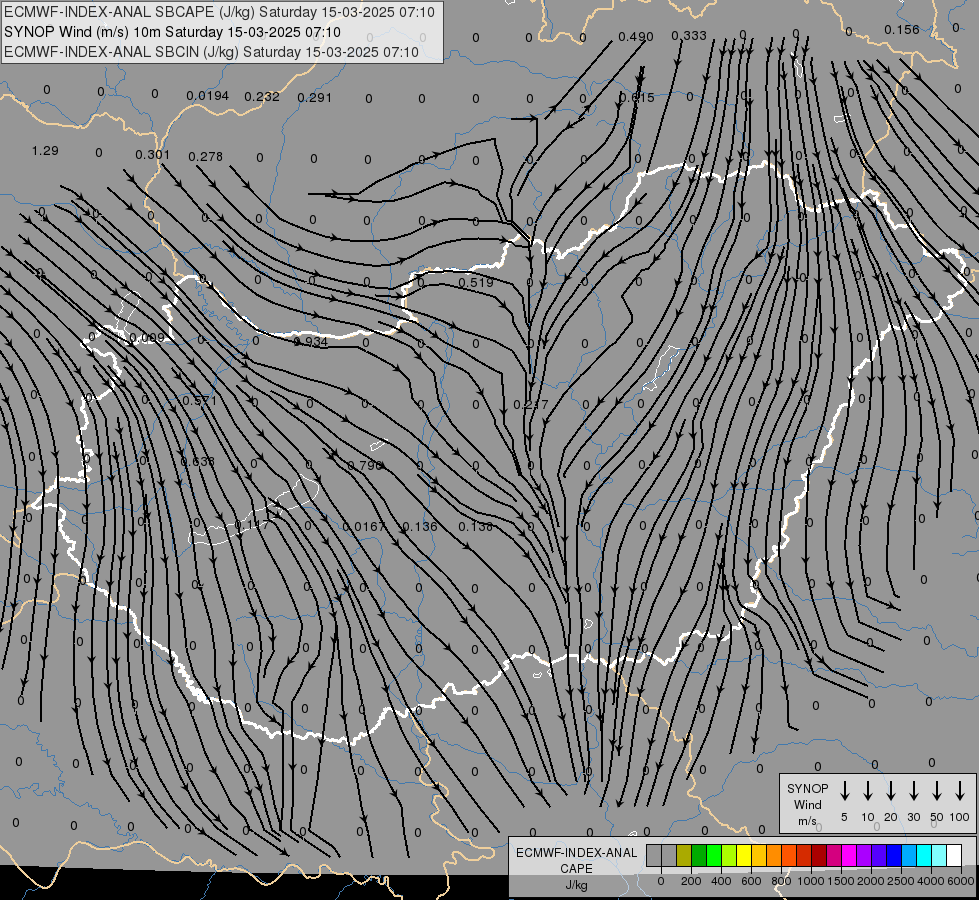Screen dimensions: 979x900
Task: Click the 0.009 CAPE value on map
Action: click(147, 338)
